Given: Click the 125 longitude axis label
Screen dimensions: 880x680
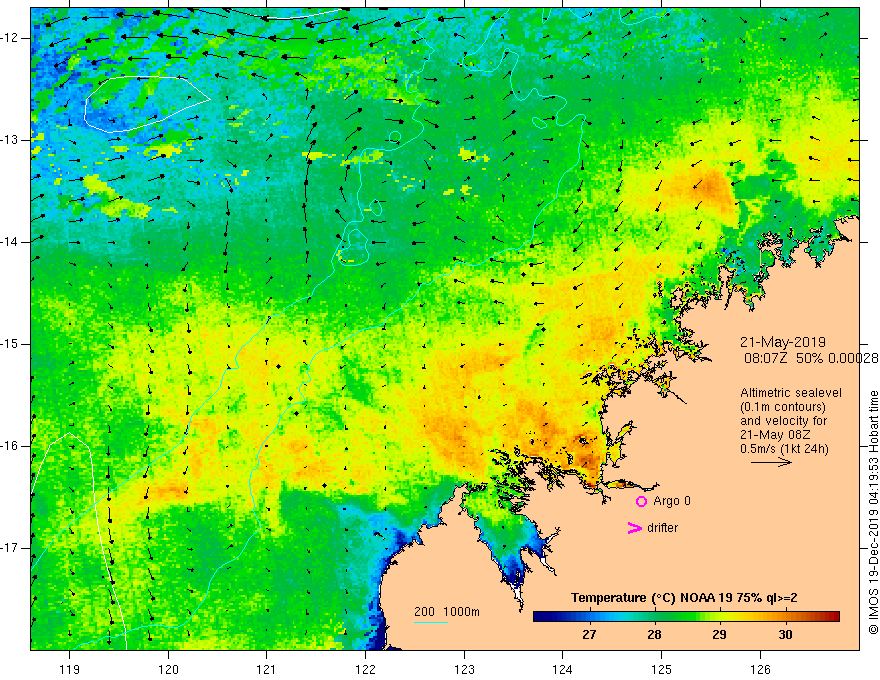Looking at the screenshot, I should coord(662,669).
